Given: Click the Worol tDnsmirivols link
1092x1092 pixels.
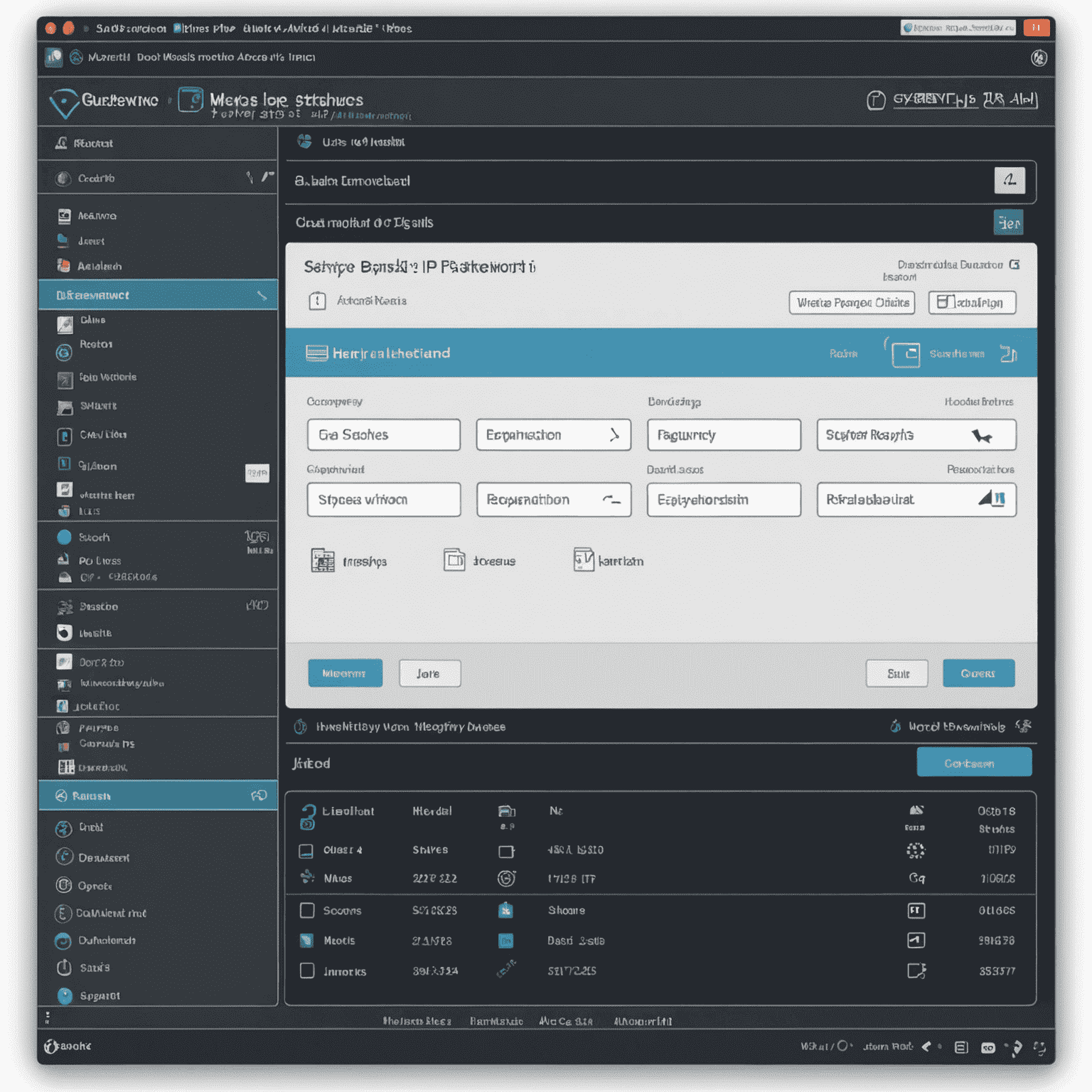Looking at the screenshot, I should pyautogui.click(x=957, y=727).
